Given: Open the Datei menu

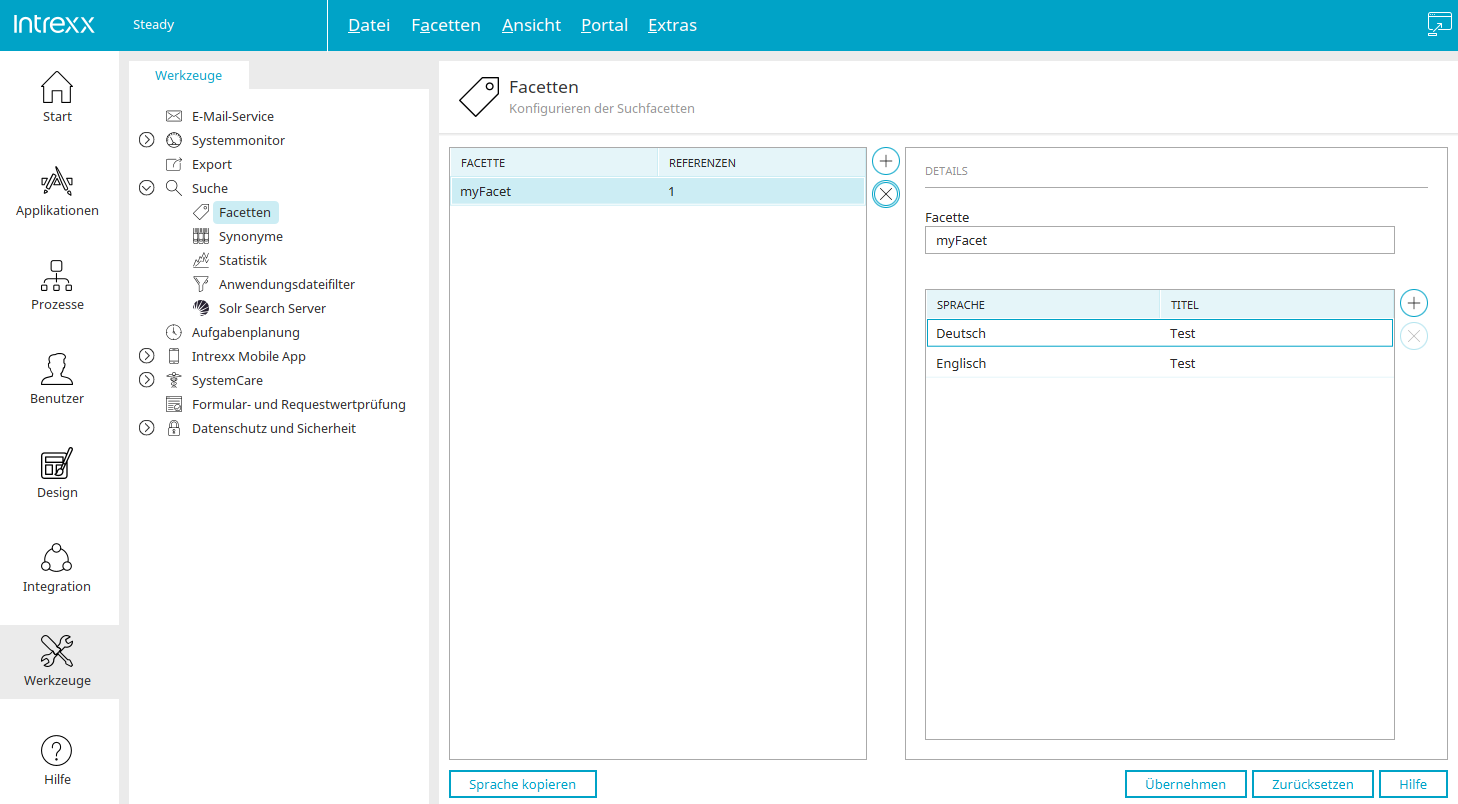Looking at the screenshot, I should pos(369,25).
